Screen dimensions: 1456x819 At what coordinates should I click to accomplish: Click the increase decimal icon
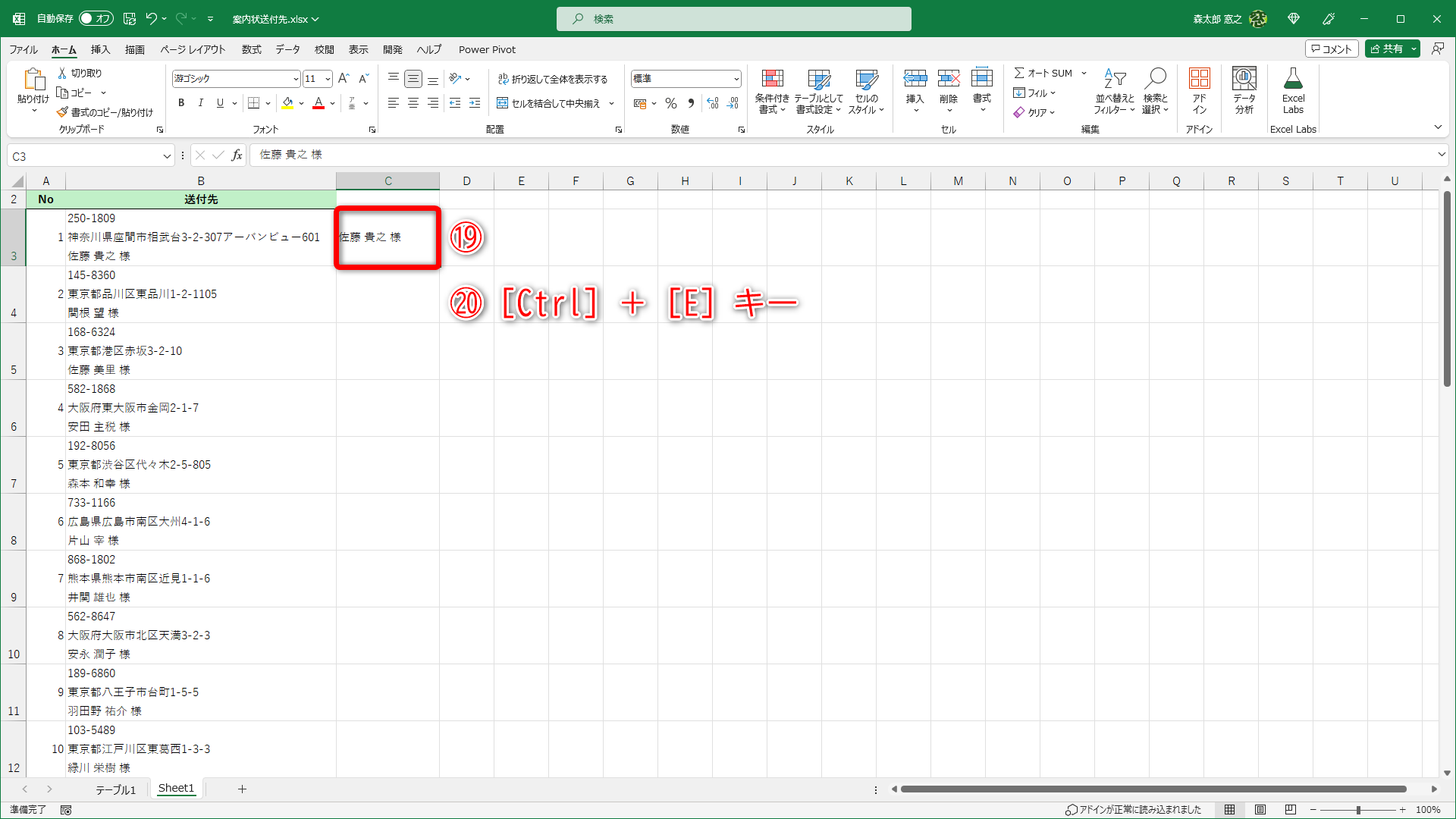coord(713,104)
